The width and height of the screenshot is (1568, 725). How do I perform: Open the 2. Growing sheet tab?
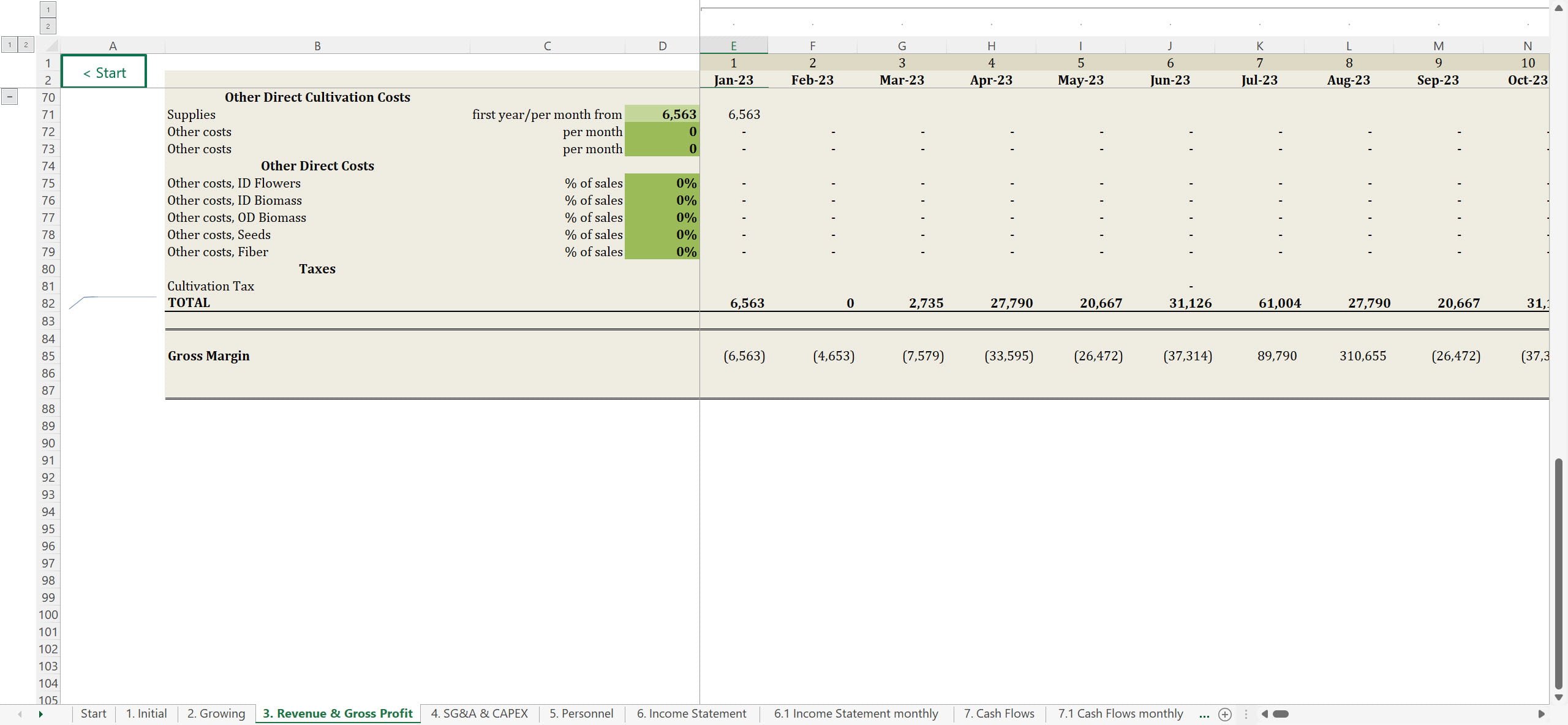point(216,714)
